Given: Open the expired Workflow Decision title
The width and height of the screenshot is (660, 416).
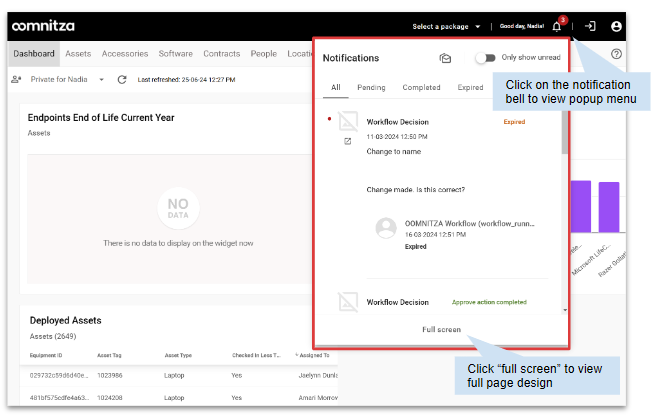Looking at the screenshot, I should click(397, 122).
